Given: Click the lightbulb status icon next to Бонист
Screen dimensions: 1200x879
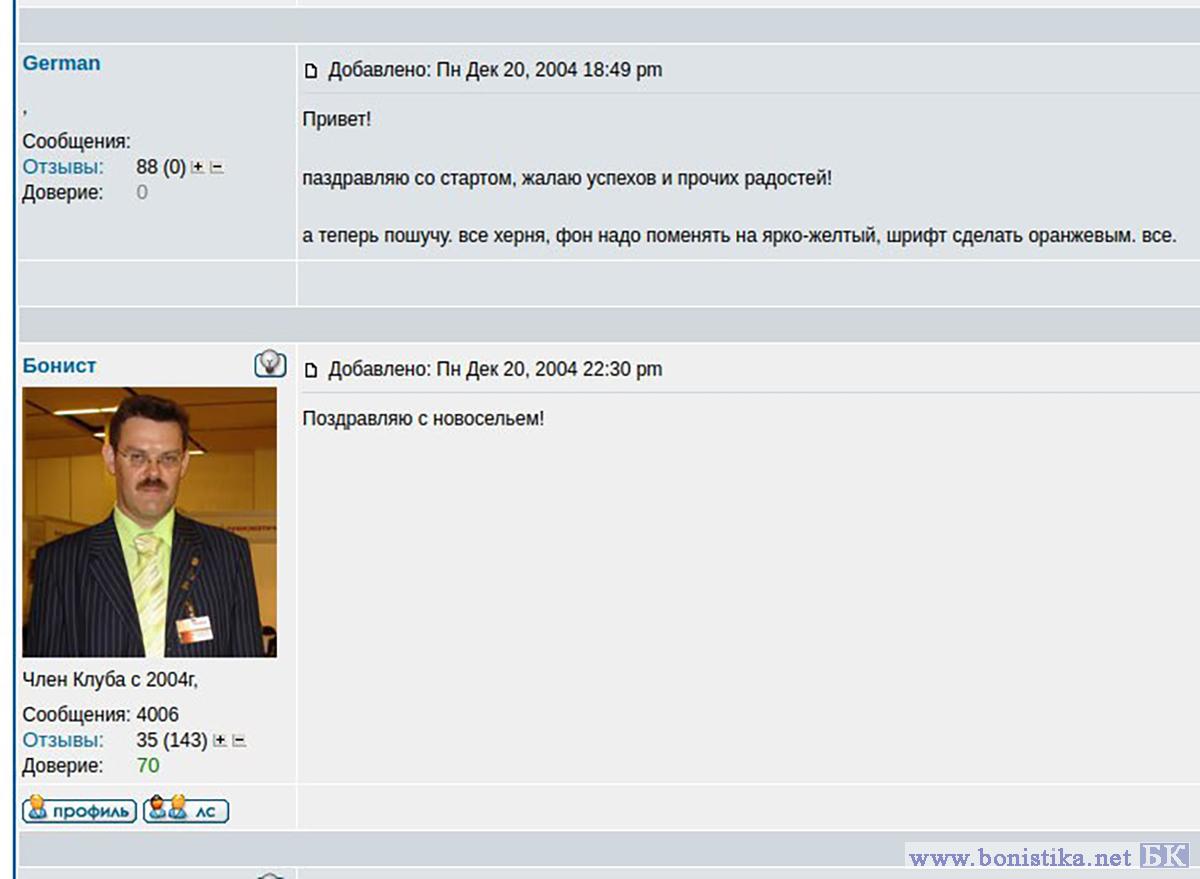Looking at the screenshot, I should coord(270,364).
